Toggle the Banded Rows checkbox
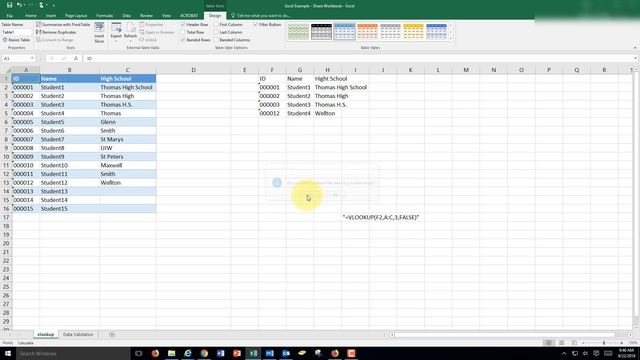The height and width of the screenshot is (360, 640). 183,40
